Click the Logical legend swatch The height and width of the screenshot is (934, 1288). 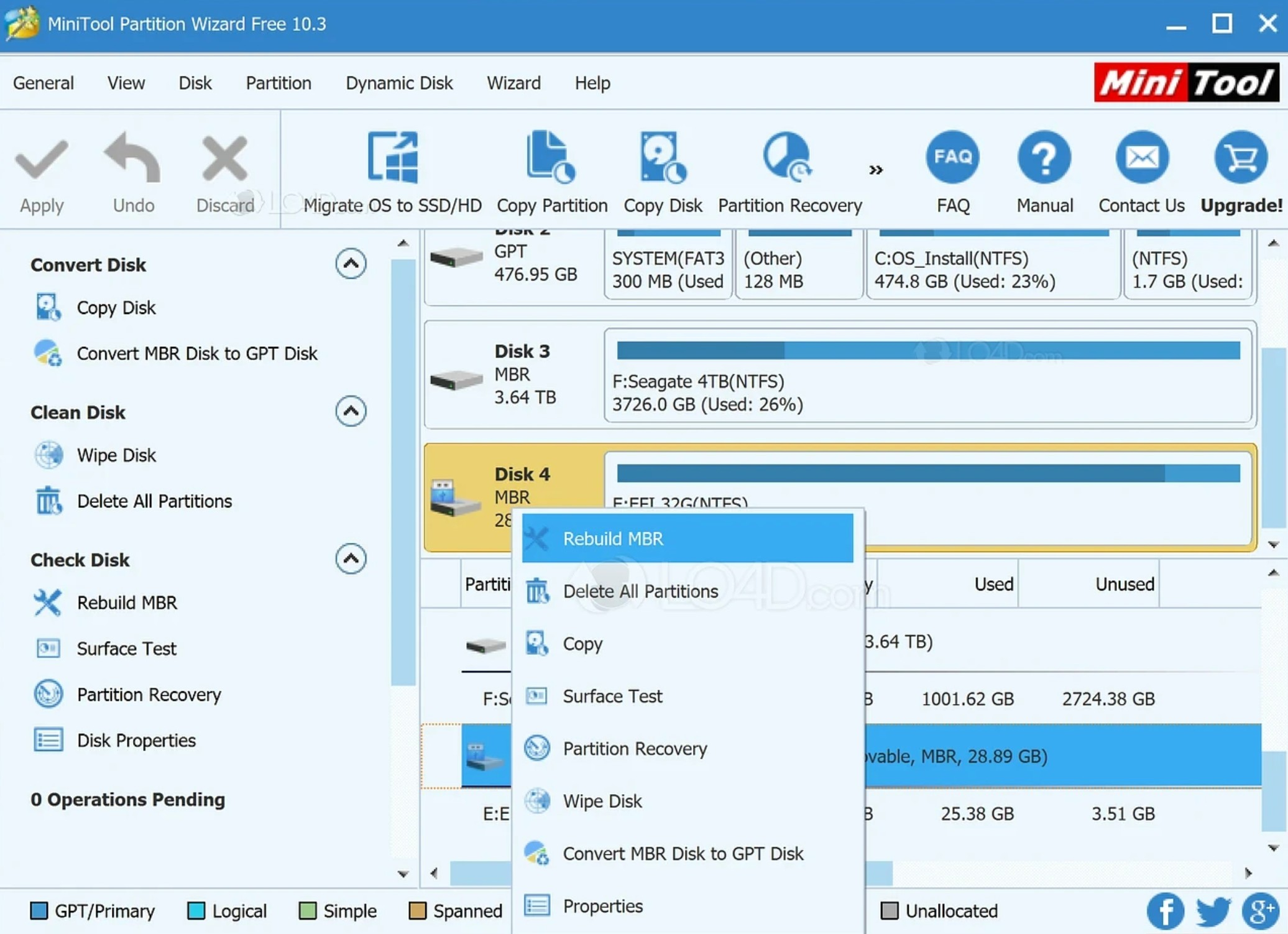click(196, 911)
